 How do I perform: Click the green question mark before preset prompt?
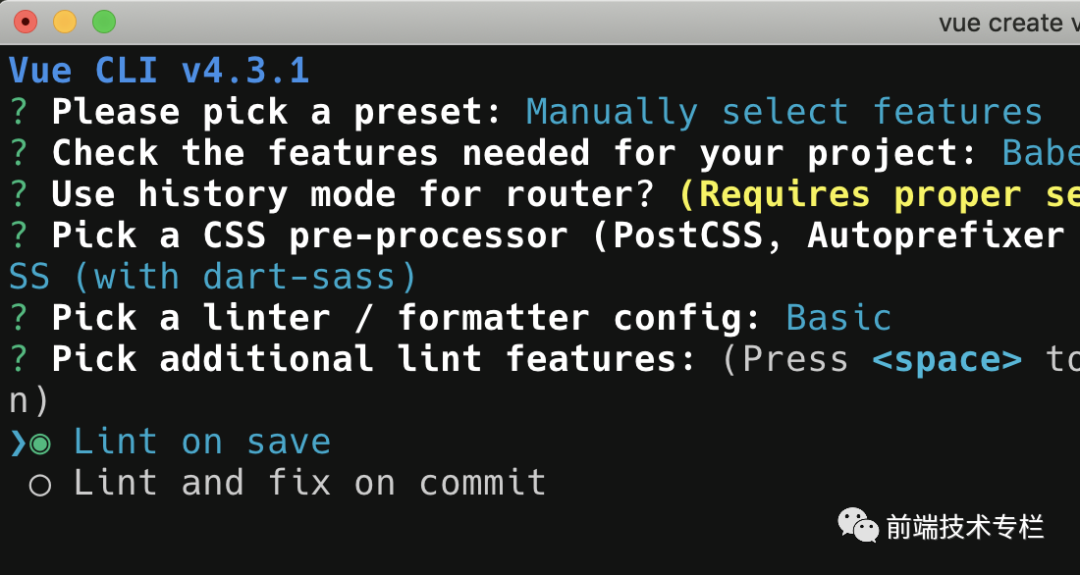19,112
